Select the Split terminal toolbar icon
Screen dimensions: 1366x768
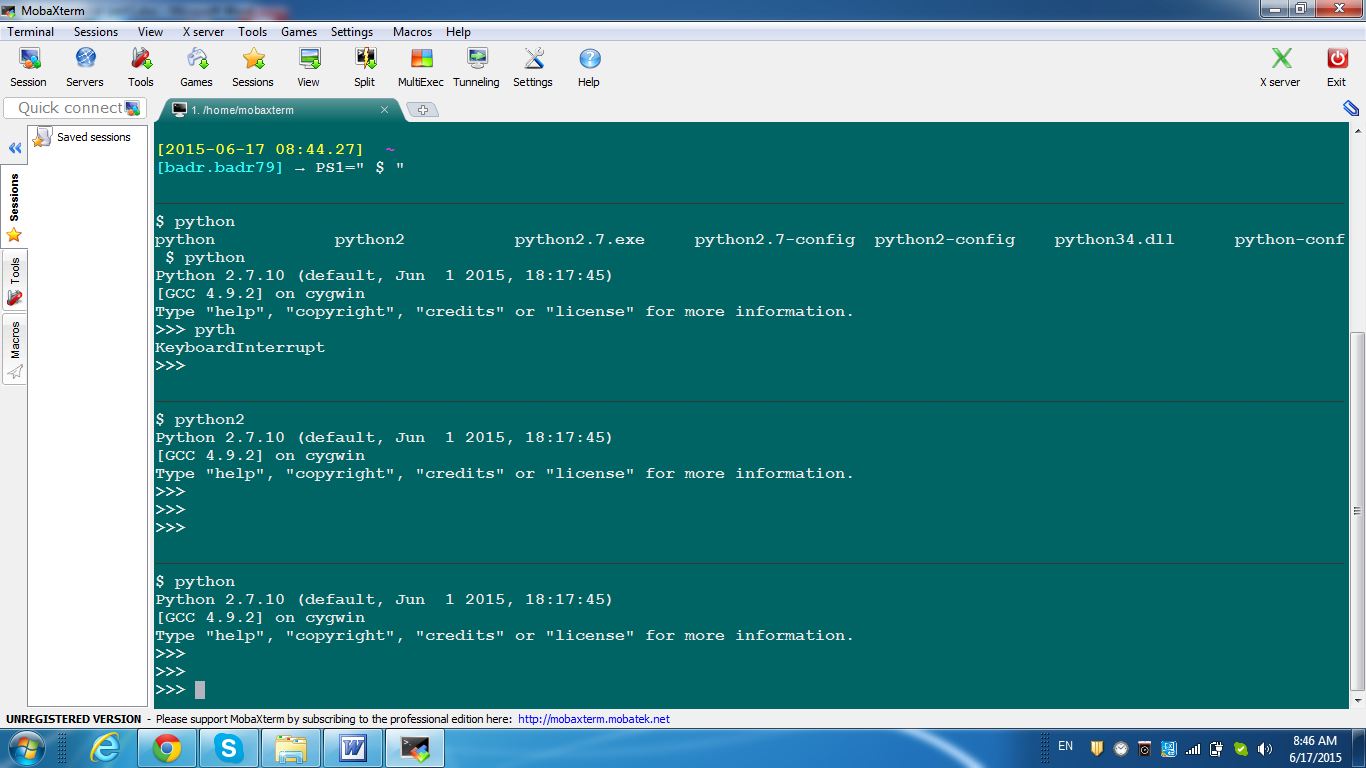click(x=365, y=67)
